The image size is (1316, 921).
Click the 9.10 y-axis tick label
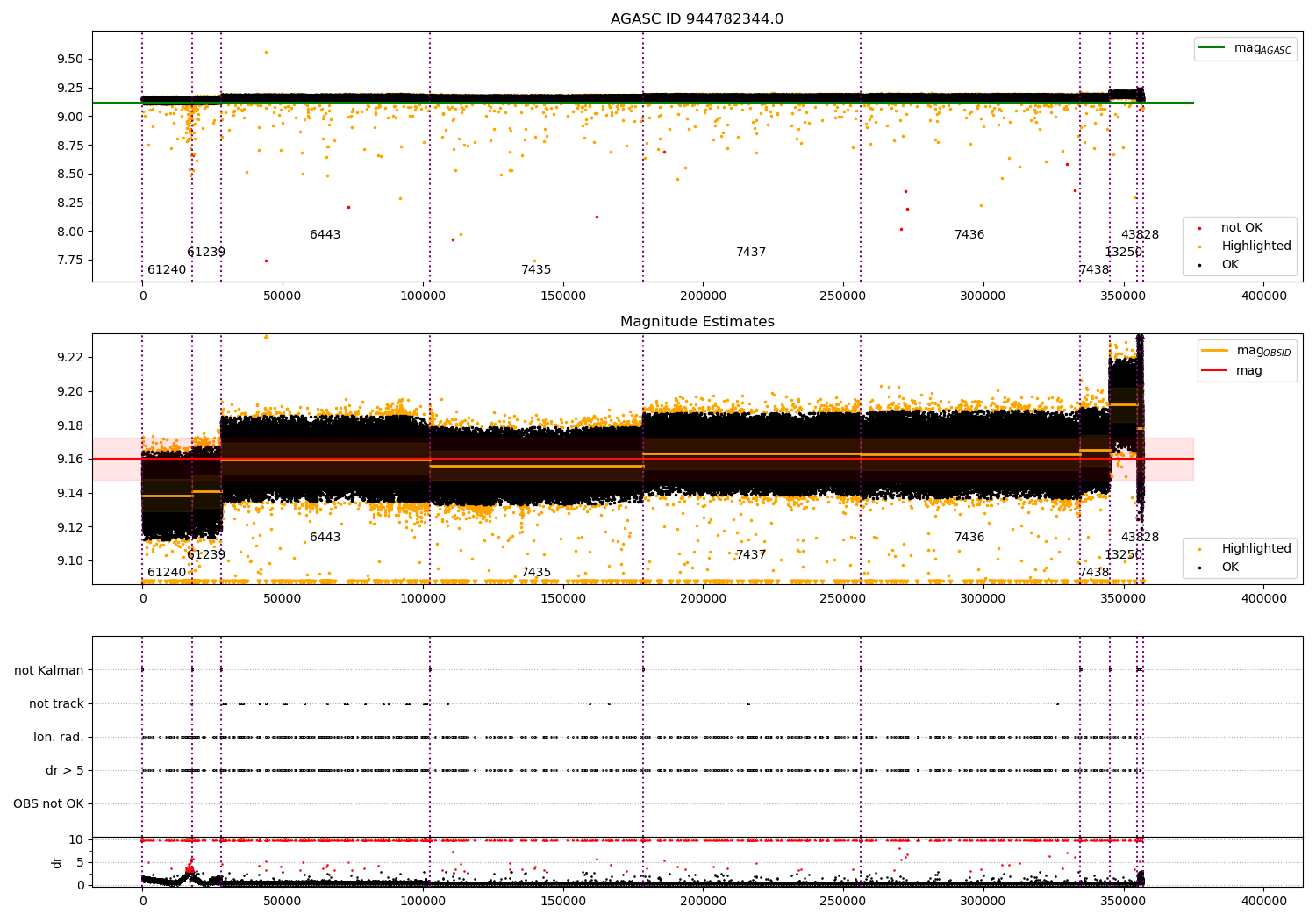(71, 561)
